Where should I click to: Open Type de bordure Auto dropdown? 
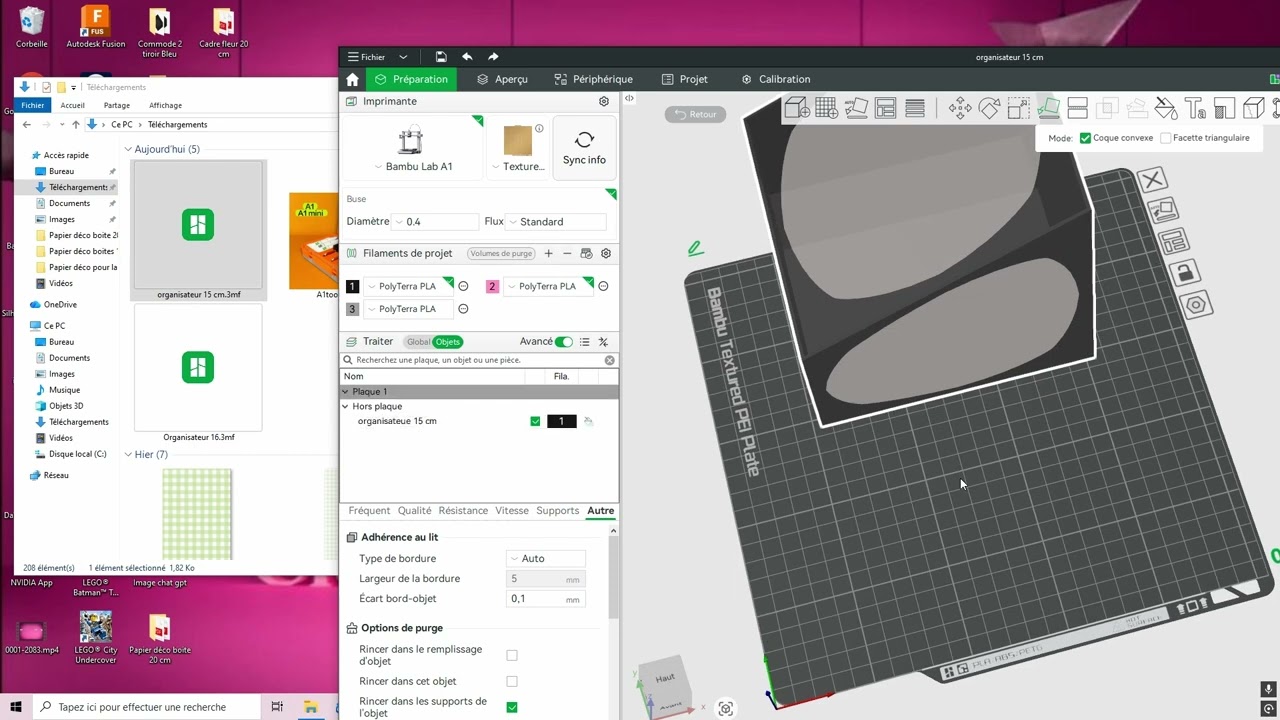[546, 559]
